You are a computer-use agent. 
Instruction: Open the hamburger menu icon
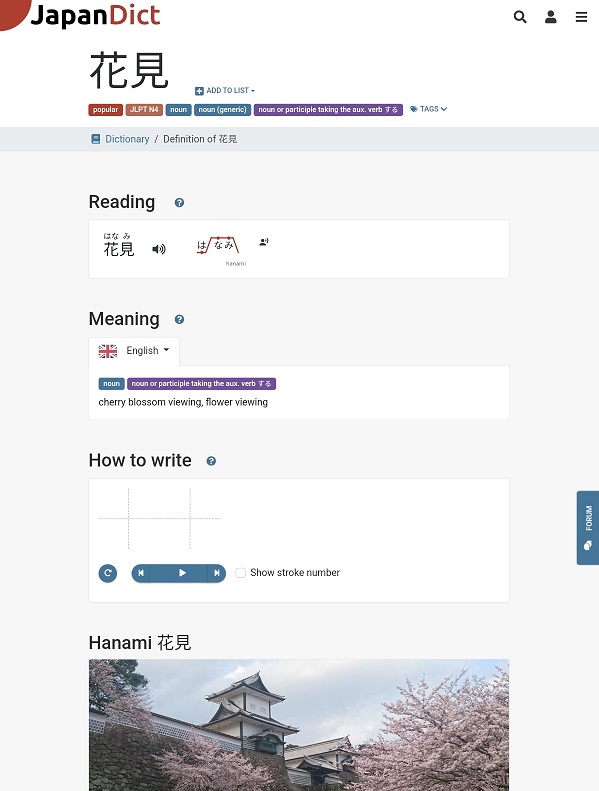581,17
